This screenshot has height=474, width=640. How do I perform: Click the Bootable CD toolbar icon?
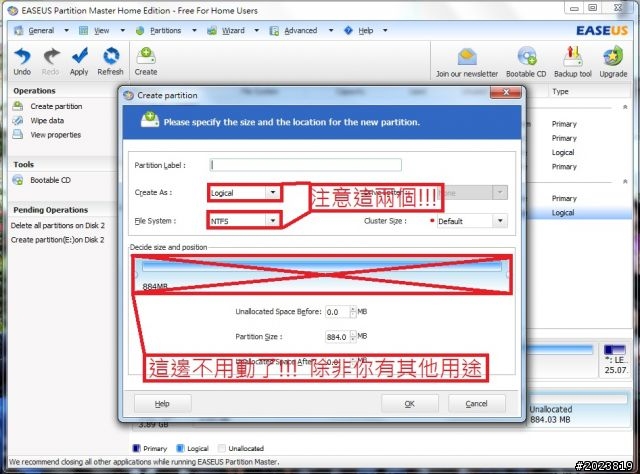coord(527,57)
